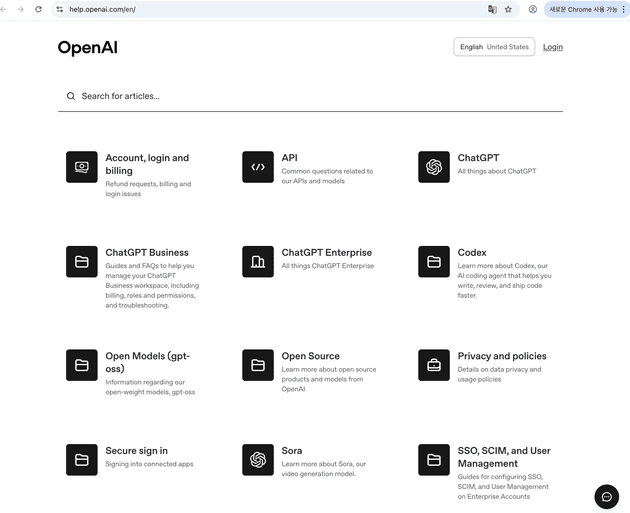Viewport: 630px width, 513px height.
Task: Click the OpenAI logo
Action: (87, 47)
